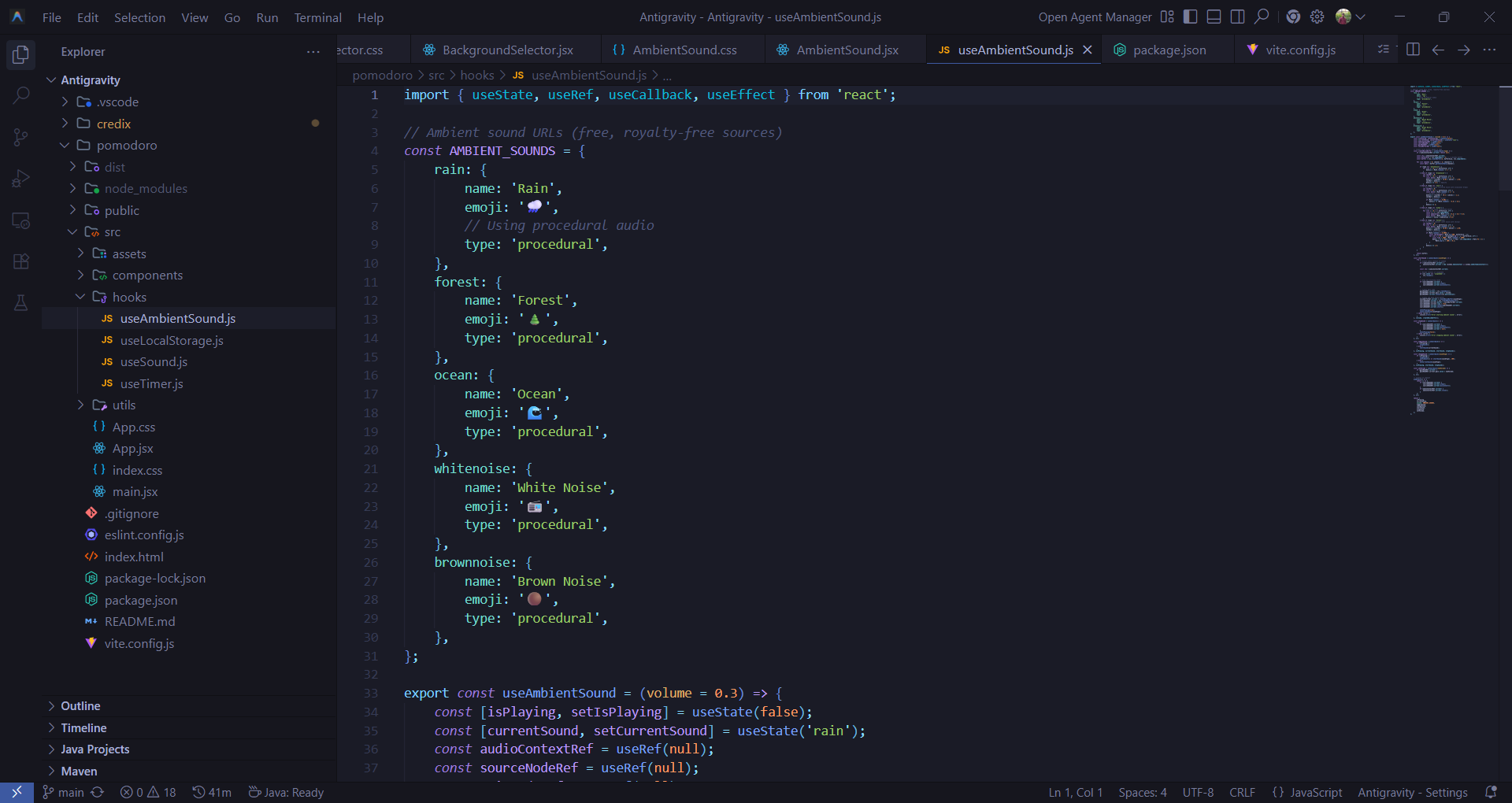The height and width of the screenshot is (803, 1512).
Task: Collapse the hooks folder
Action: [129, 297]
